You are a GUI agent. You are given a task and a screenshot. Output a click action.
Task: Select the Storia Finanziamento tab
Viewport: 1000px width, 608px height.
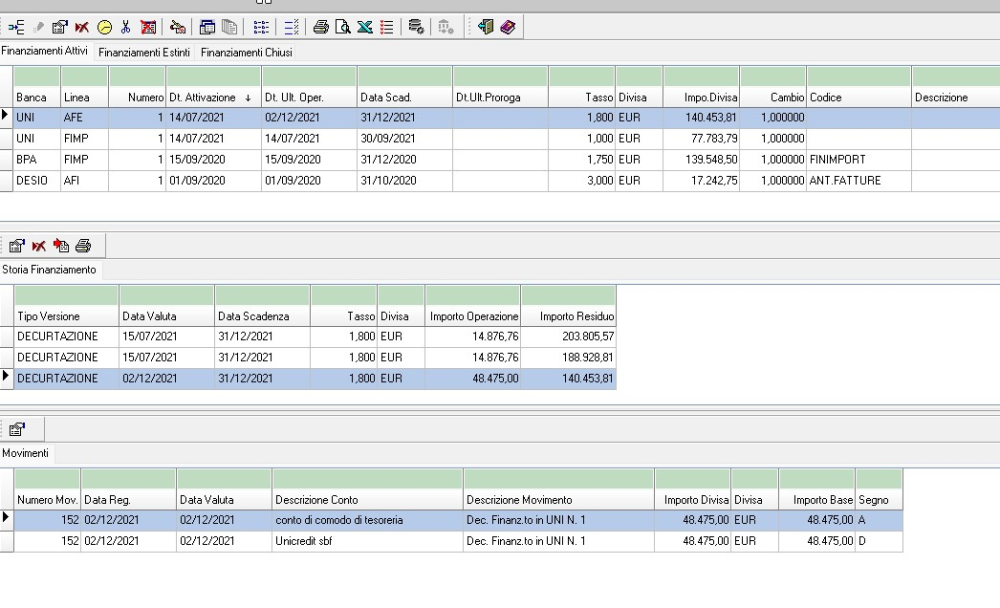(49, 270)
